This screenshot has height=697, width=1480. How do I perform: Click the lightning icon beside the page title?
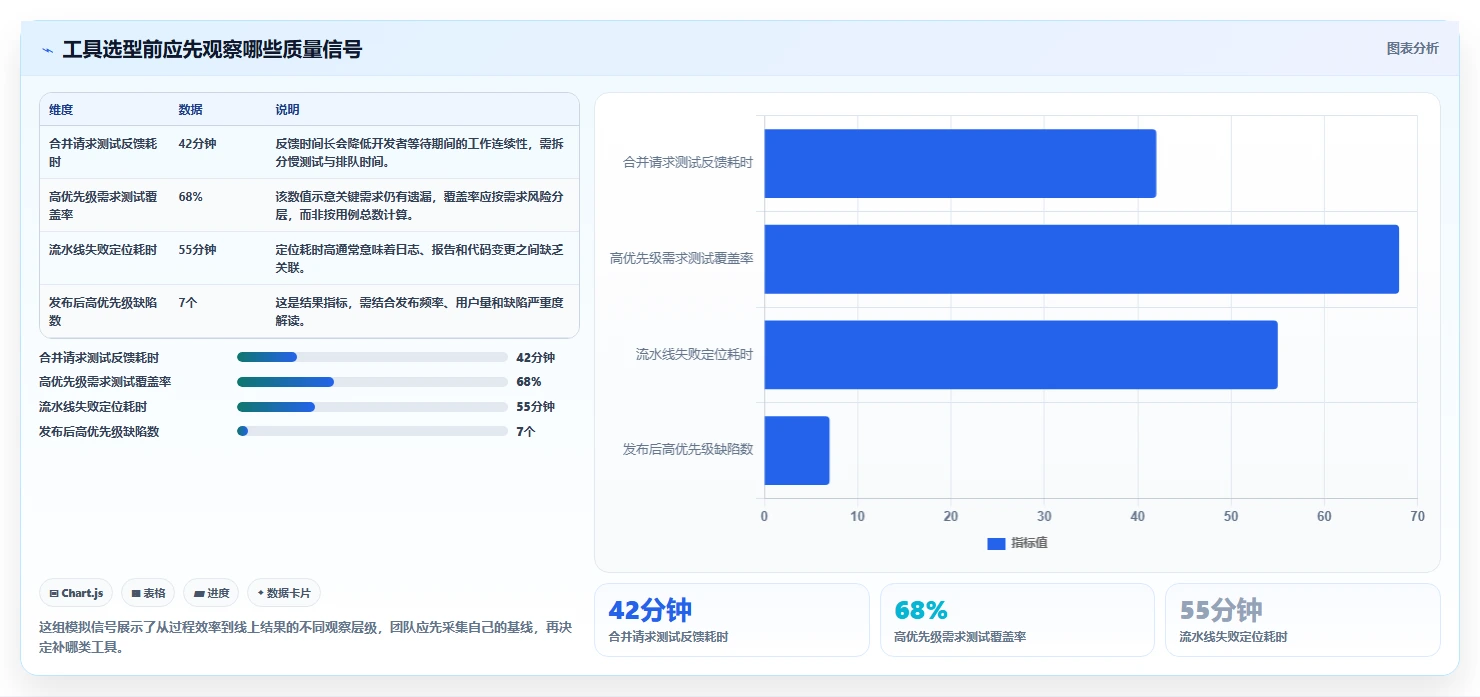[x=47, y=50]
